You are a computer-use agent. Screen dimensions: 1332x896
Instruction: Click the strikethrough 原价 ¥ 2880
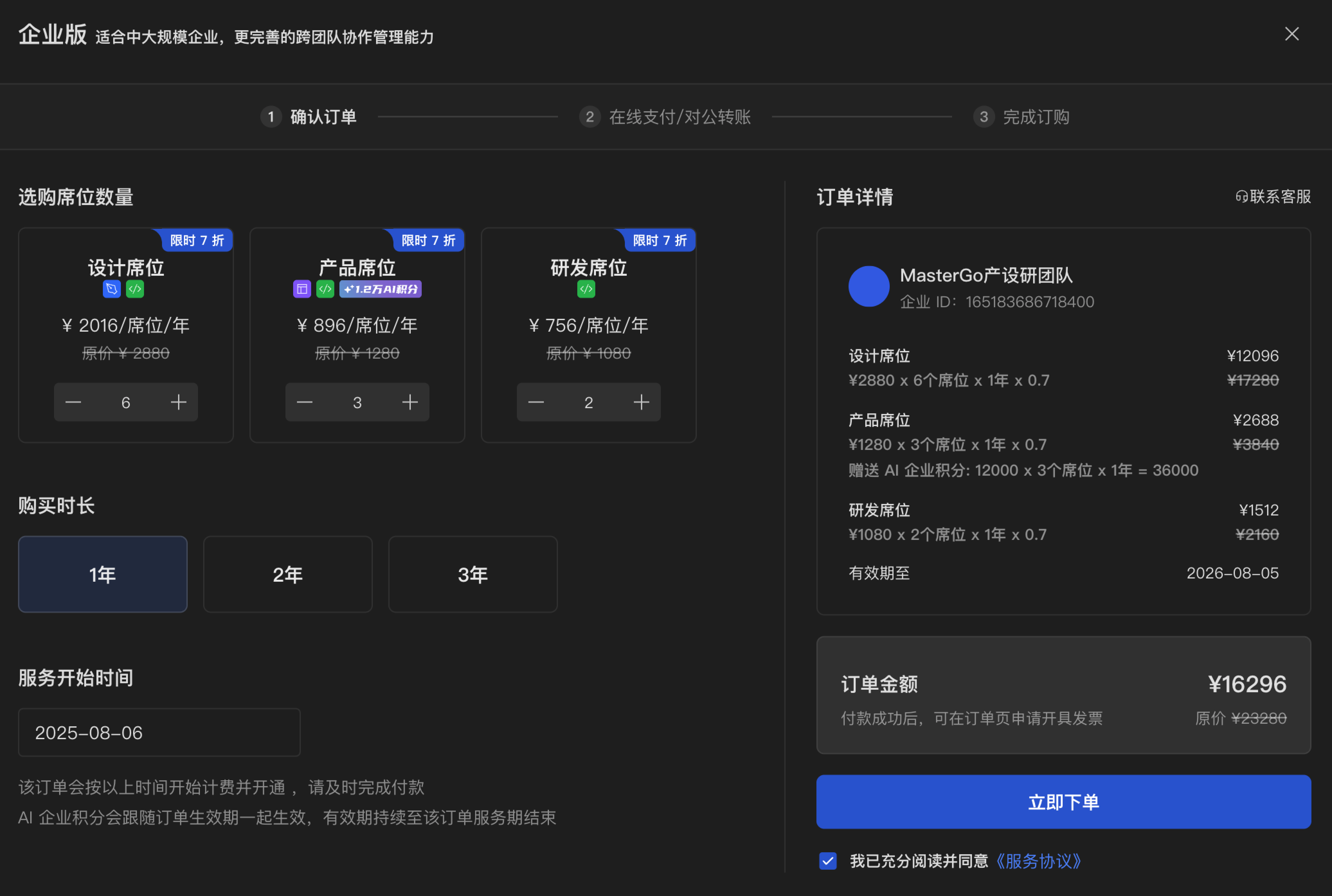pyautogui.click(x=126, y=353)
